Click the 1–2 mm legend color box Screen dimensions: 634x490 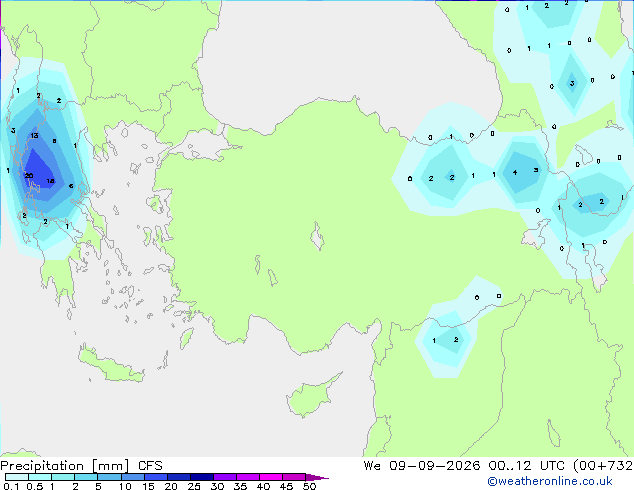[63, 477]
